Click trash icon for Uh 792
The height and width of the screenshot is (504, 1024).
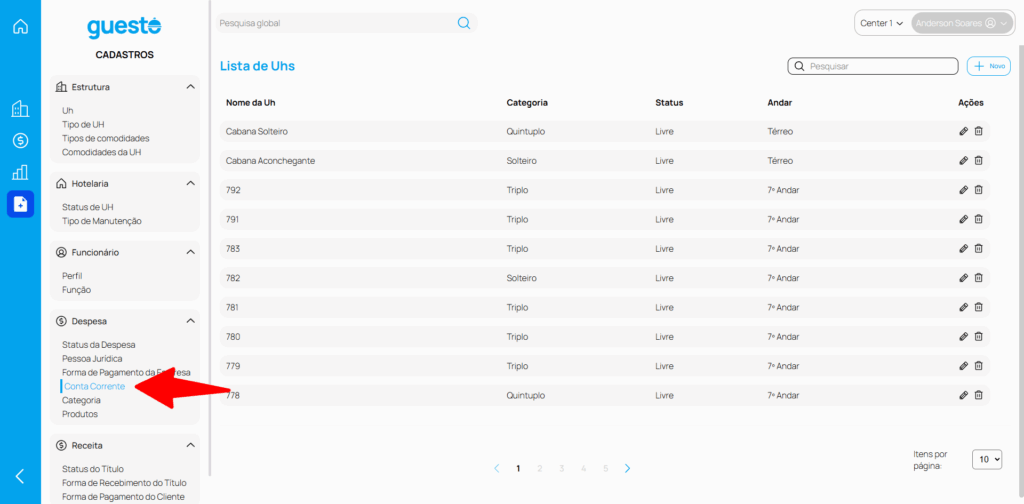point(979,190)
